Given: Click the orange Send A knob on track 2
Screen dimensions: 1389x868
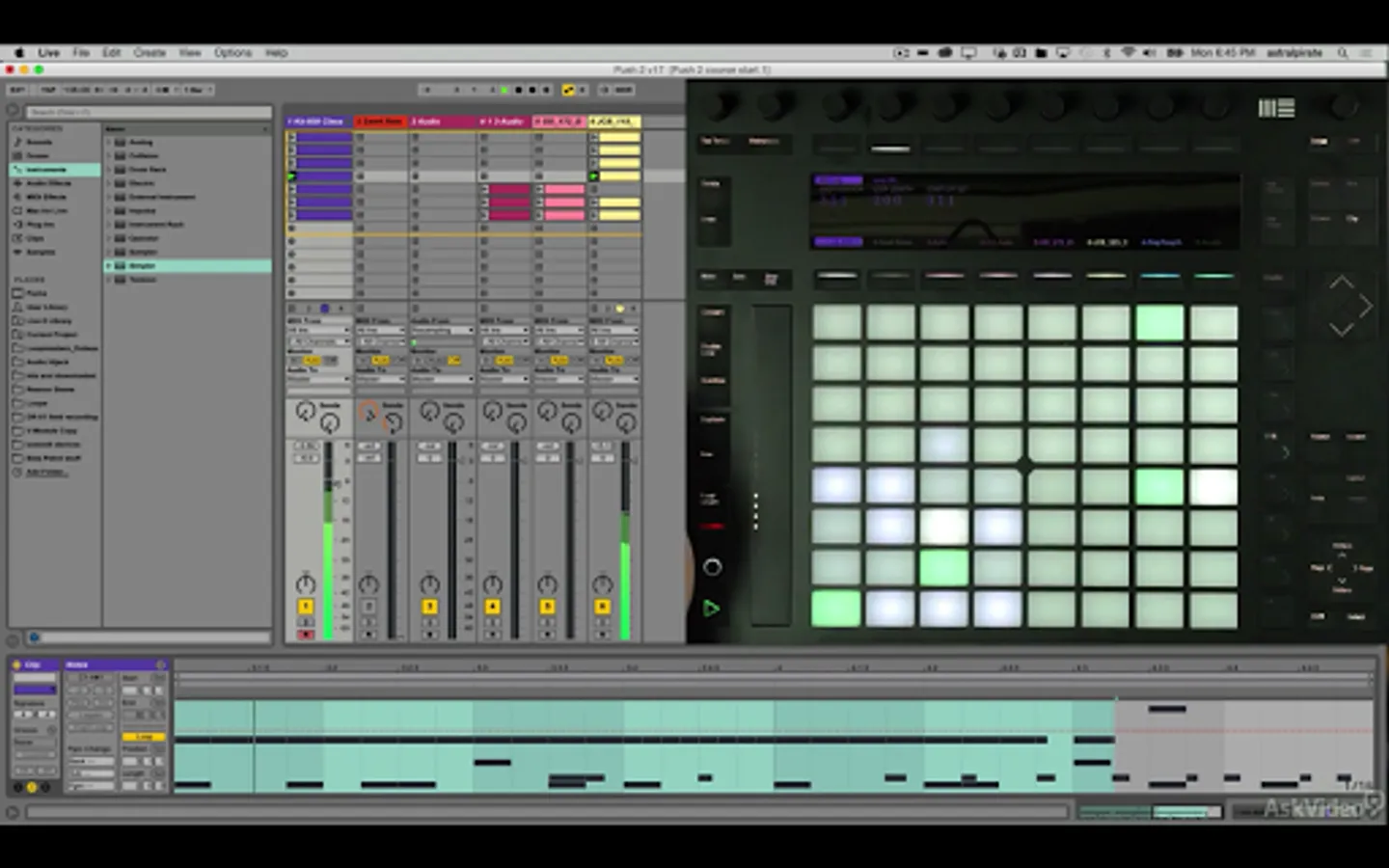Looking at the screenshot, I should 368,412.
